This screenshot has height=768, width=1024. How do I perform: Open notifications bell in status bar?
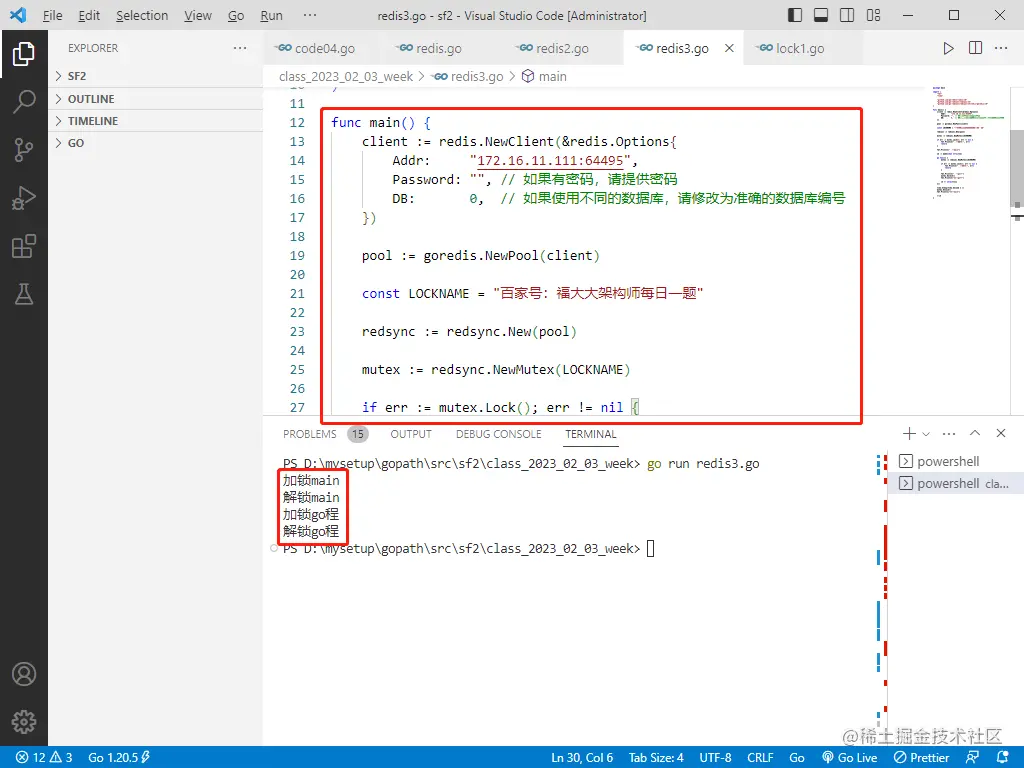1004,758
